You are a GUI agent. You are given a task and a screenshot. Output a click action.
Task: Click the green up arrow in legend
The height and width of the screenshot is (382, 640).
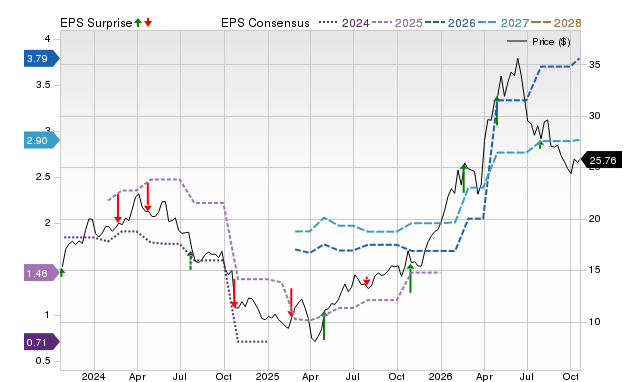138,22
